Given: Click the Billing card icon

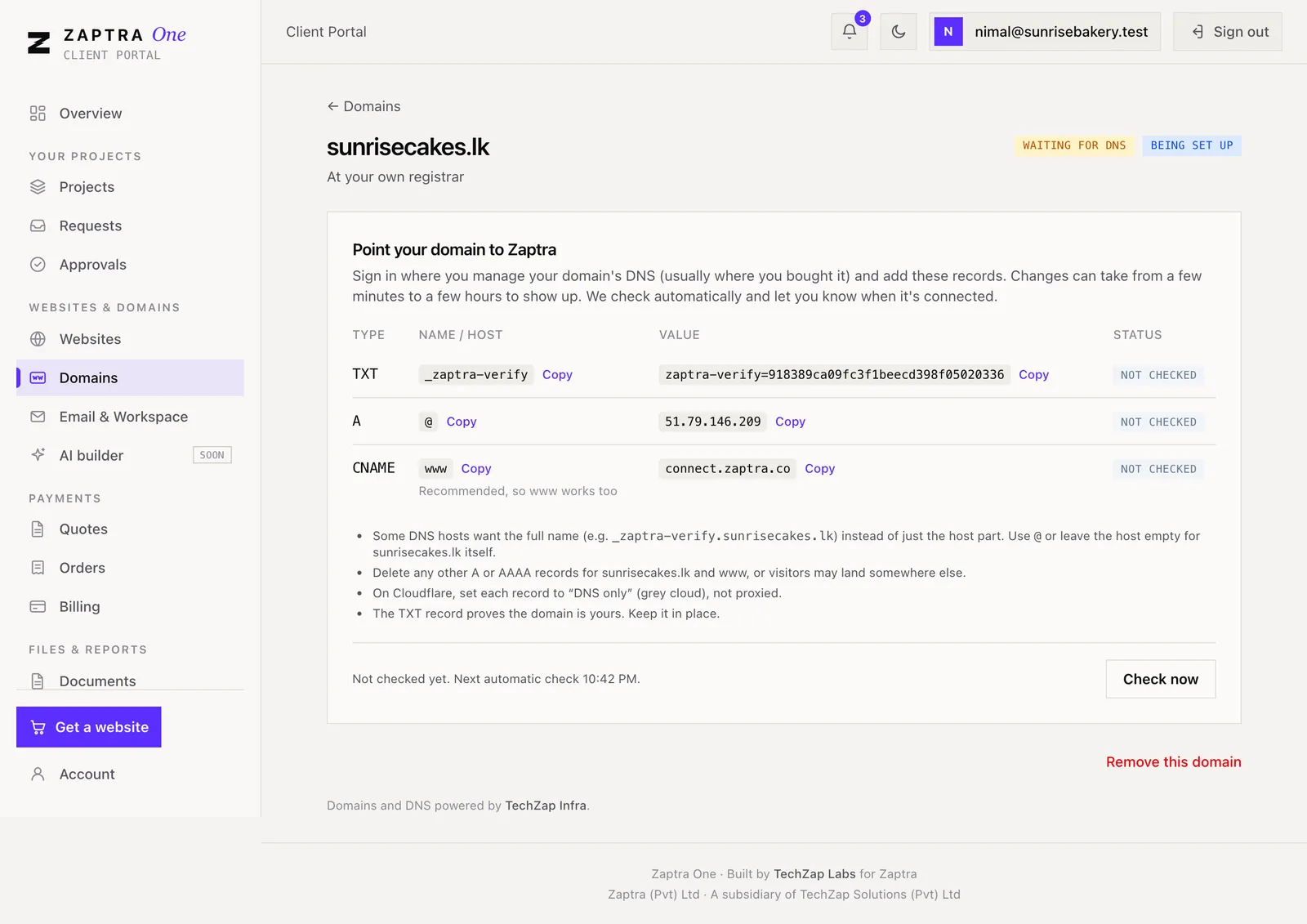Looking at the screenshot, I should [38, 606].
